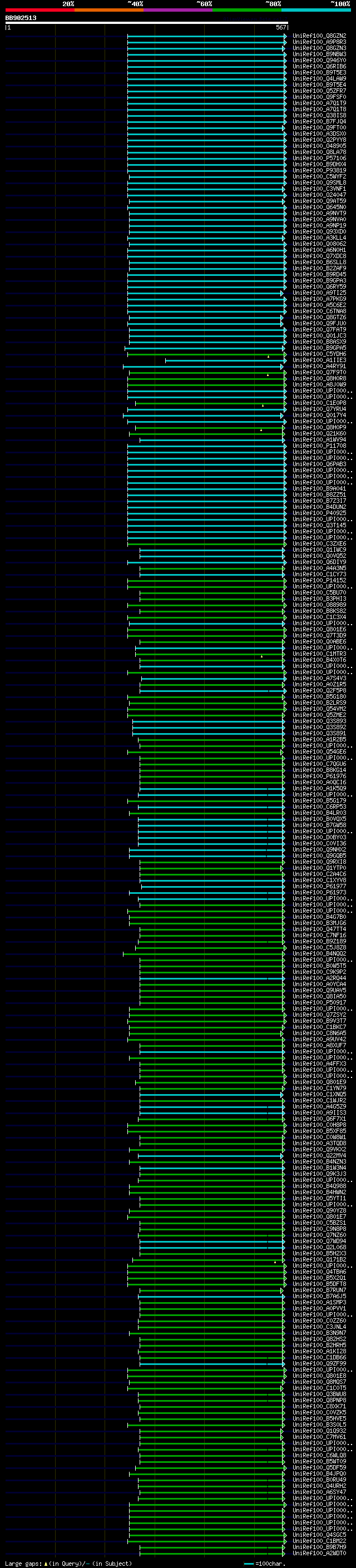Image resolution: width=356 pixels, height=1568 pixels.
Task: Click the green alignment bar for UniRef100_C1E0P8
Action: click(211, 403)
